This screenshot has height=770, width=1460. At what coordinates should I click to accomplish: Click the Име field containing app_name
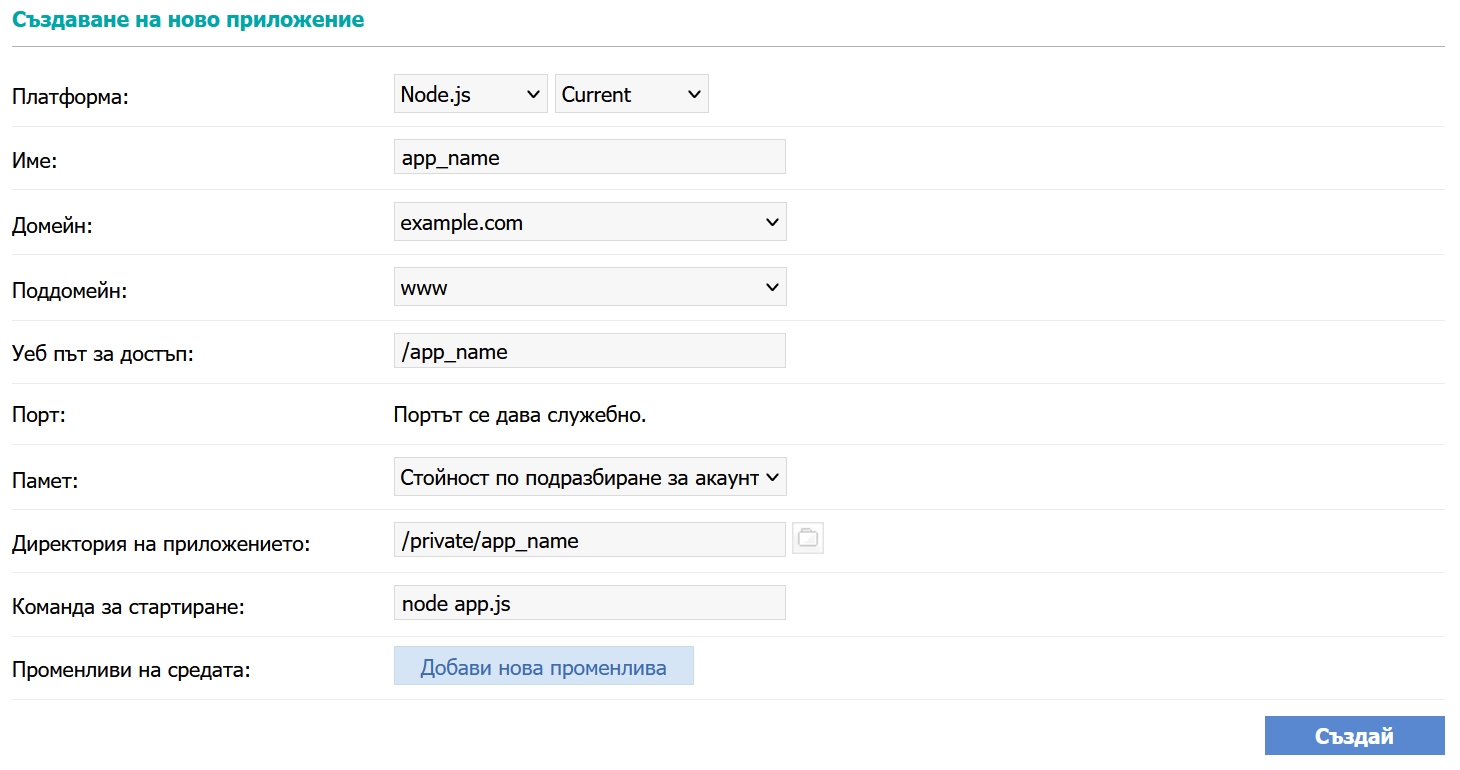(x=590, y=158)
